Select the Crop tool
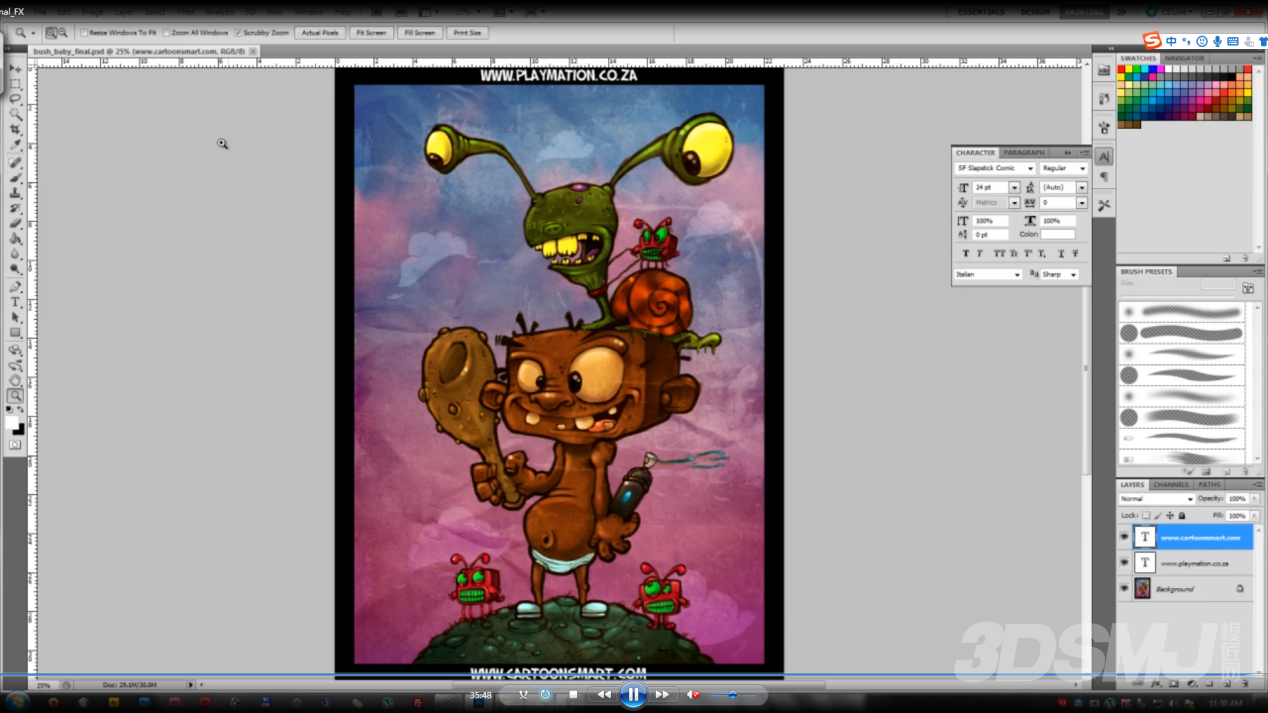The width and height of the screenshot is (1268, 713). pos(15,130)
